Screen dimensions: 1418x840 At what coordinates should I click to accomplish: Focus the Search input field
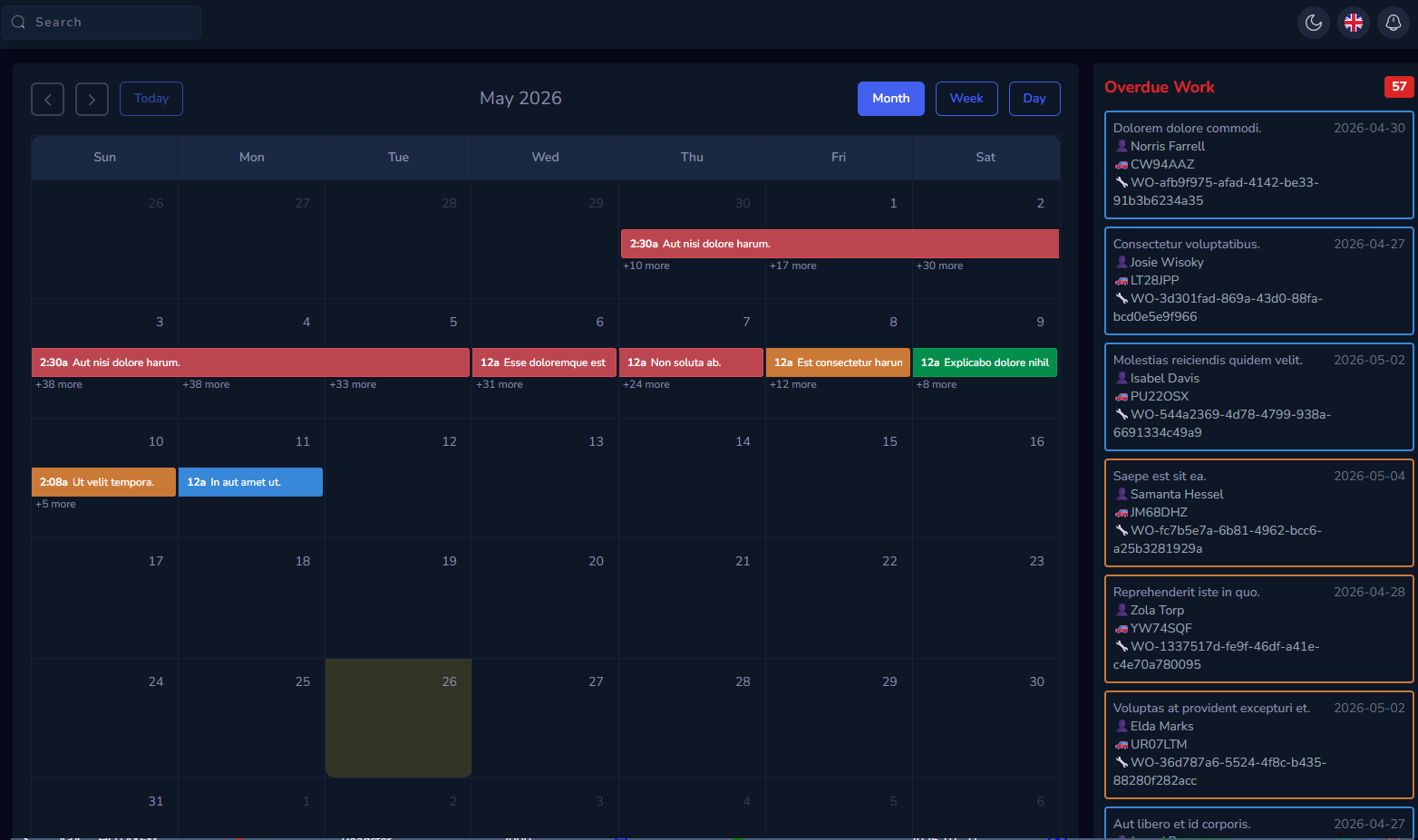point(102,23)
